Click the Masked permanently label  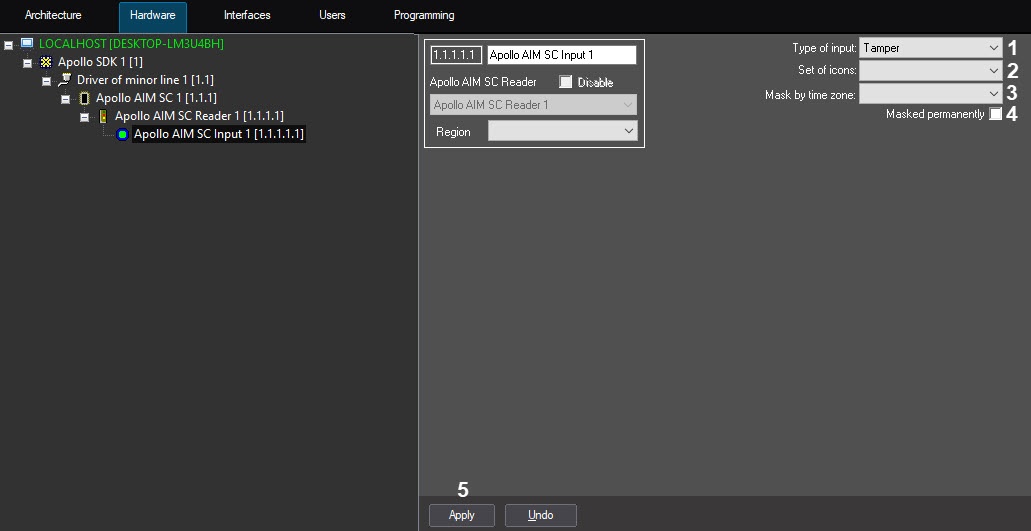(x=935, y=114)
